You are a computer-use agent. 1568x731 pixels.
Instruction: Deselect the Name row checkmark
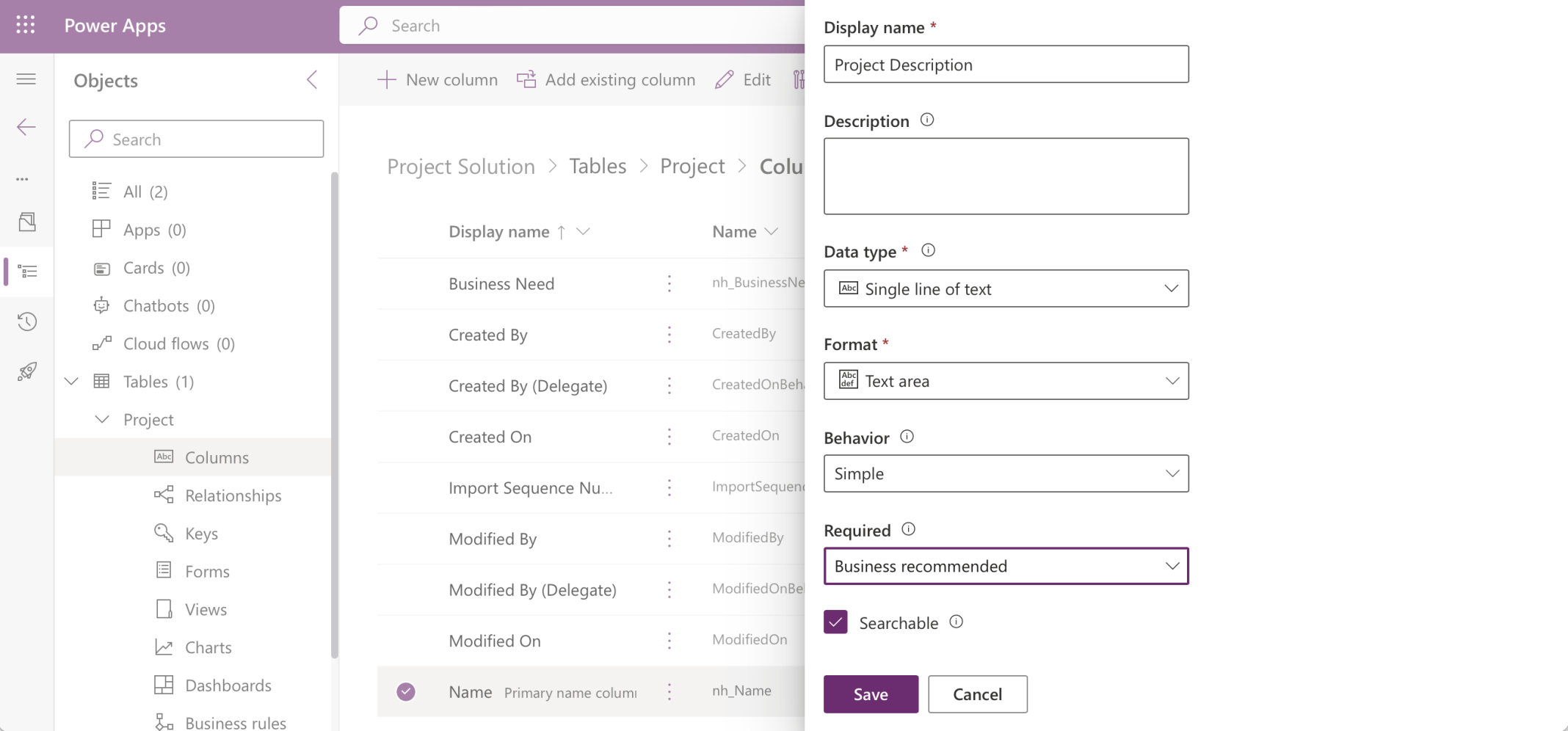pyautogui.click(x=406, y=691)
